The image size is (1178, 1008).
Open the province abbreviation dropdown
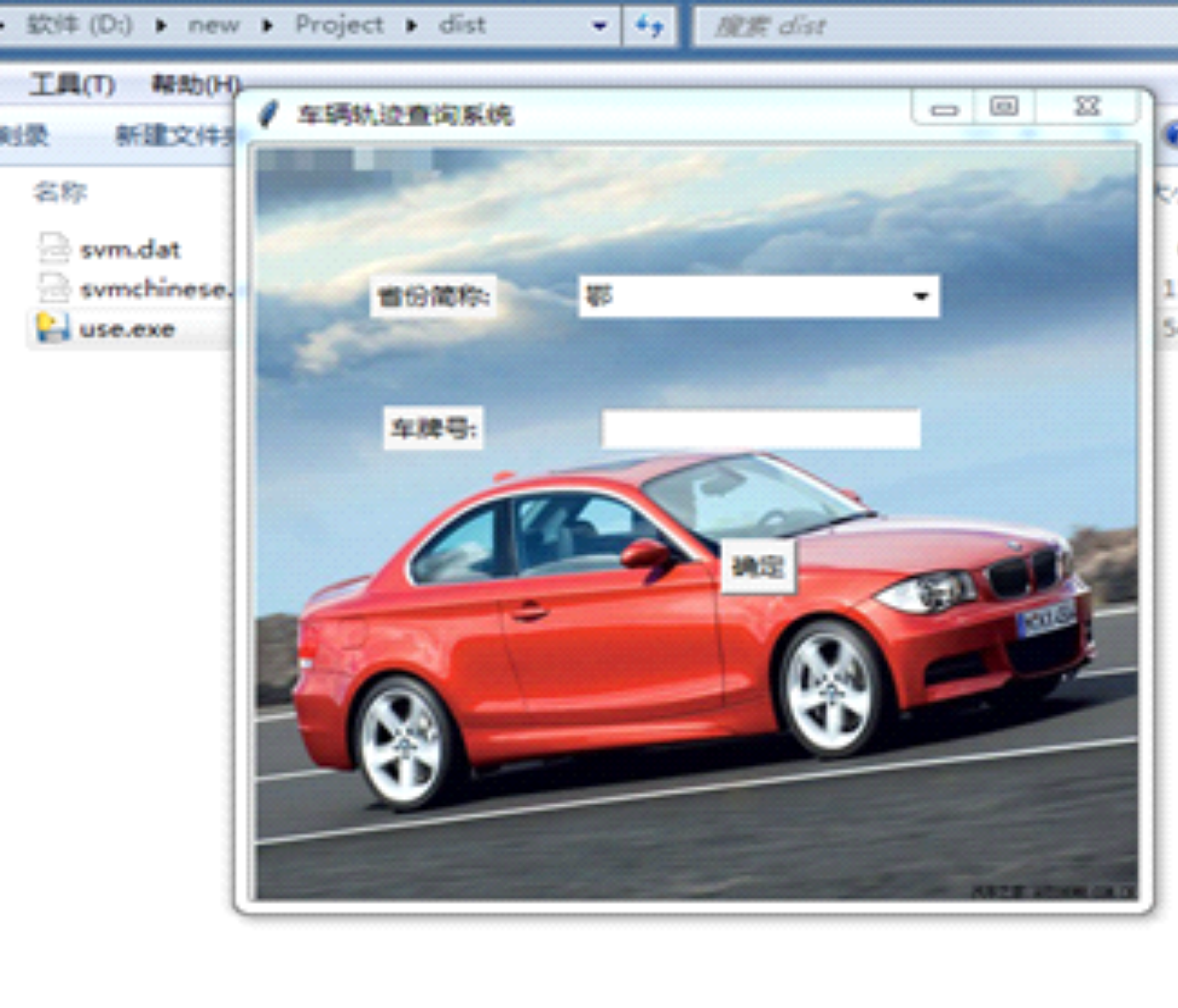[x=921, y=296]
